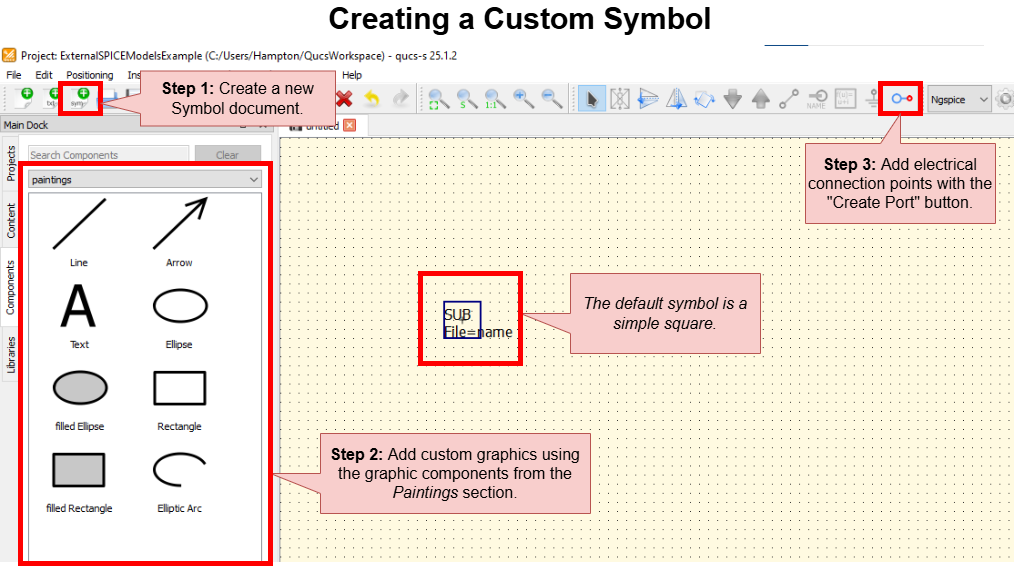Zoom in with plus magnifier
This screenshot has height=566, width=1014.
click(x=523, y=99)
